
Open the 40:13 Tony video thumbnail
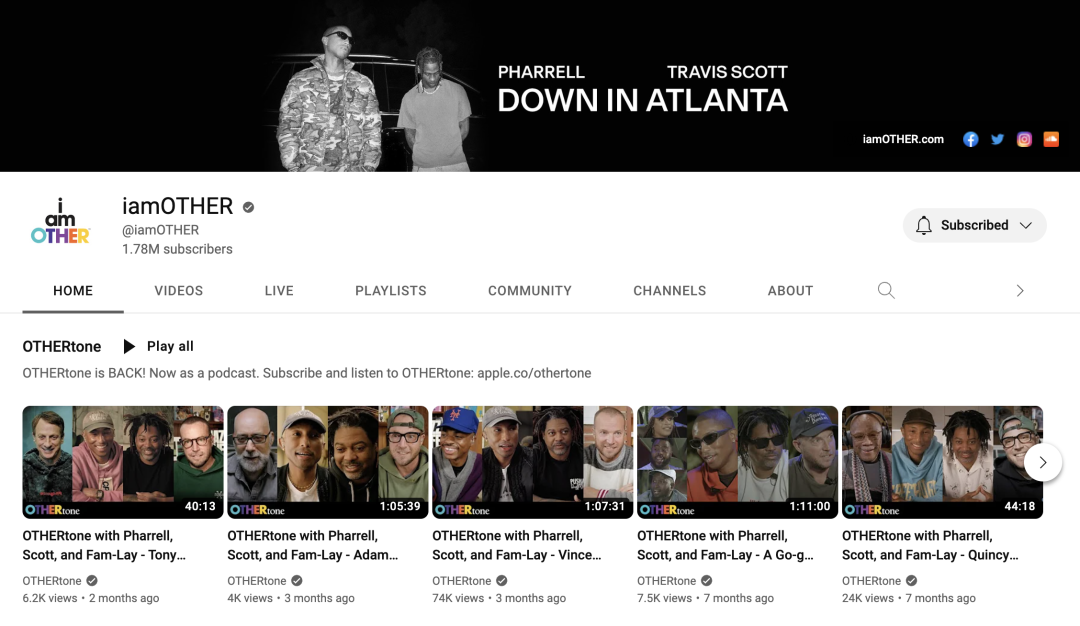[x=123, y=462]
